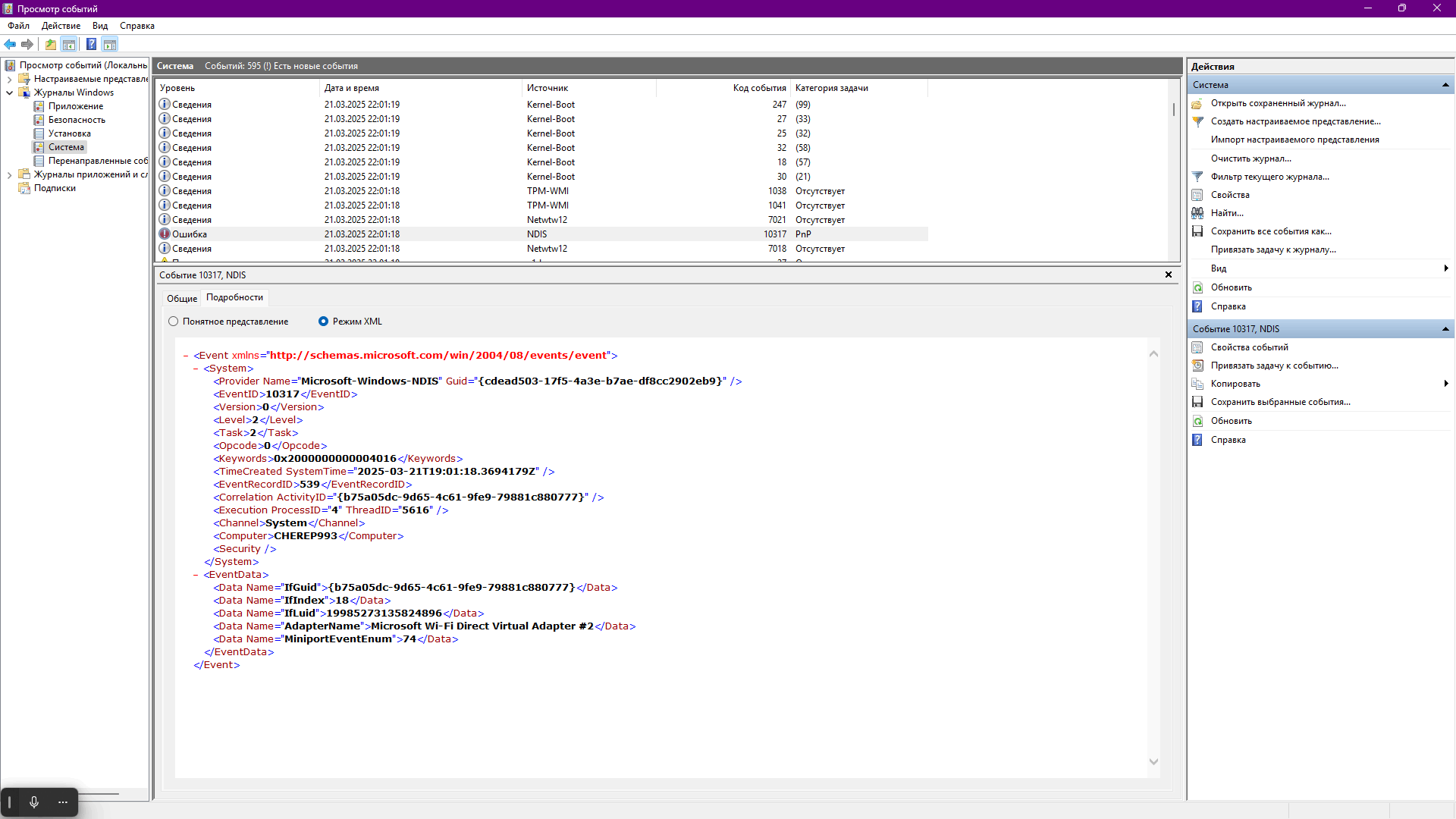Viewport: 1456px width, 819px height.
Task: Click Сохранить выбранные события... action text
Action: [x=1281, y=402]
